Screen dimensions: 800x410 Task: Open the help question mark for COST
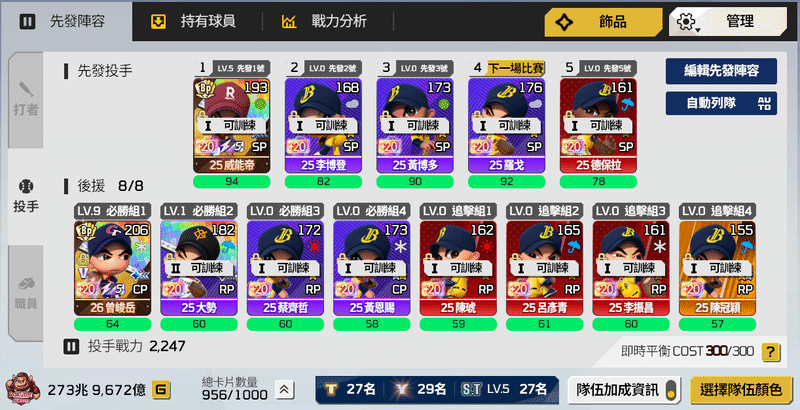tap(770, 351)
